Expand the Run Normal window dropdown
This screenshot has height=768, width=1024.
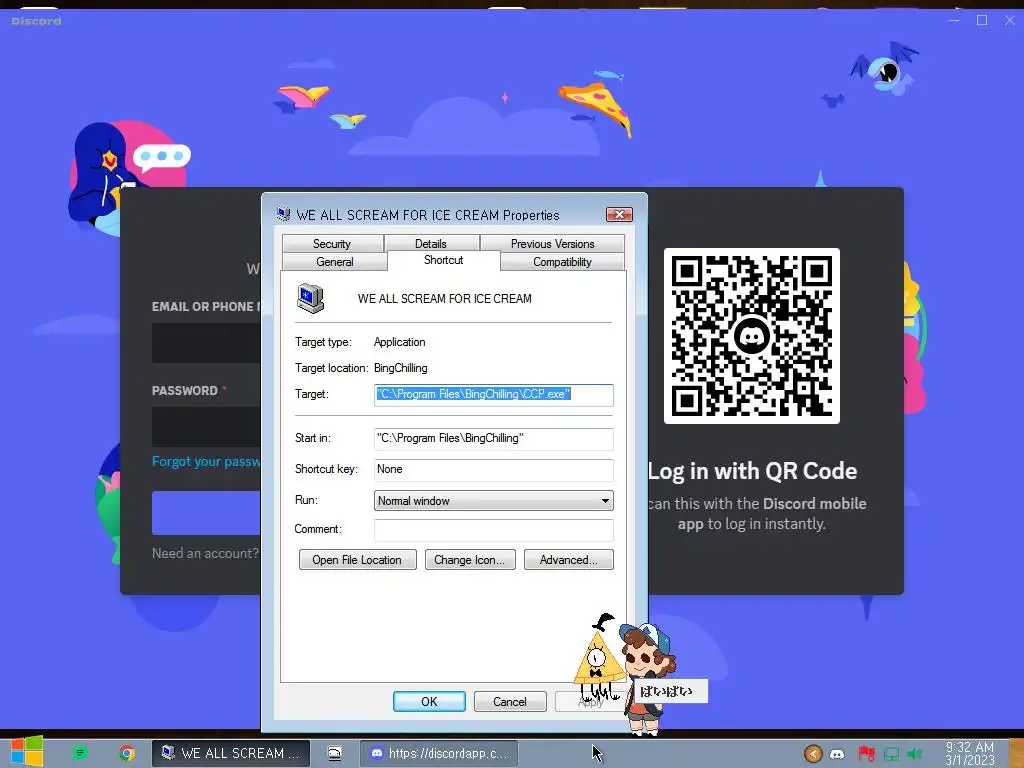click(x=494, y=501)
